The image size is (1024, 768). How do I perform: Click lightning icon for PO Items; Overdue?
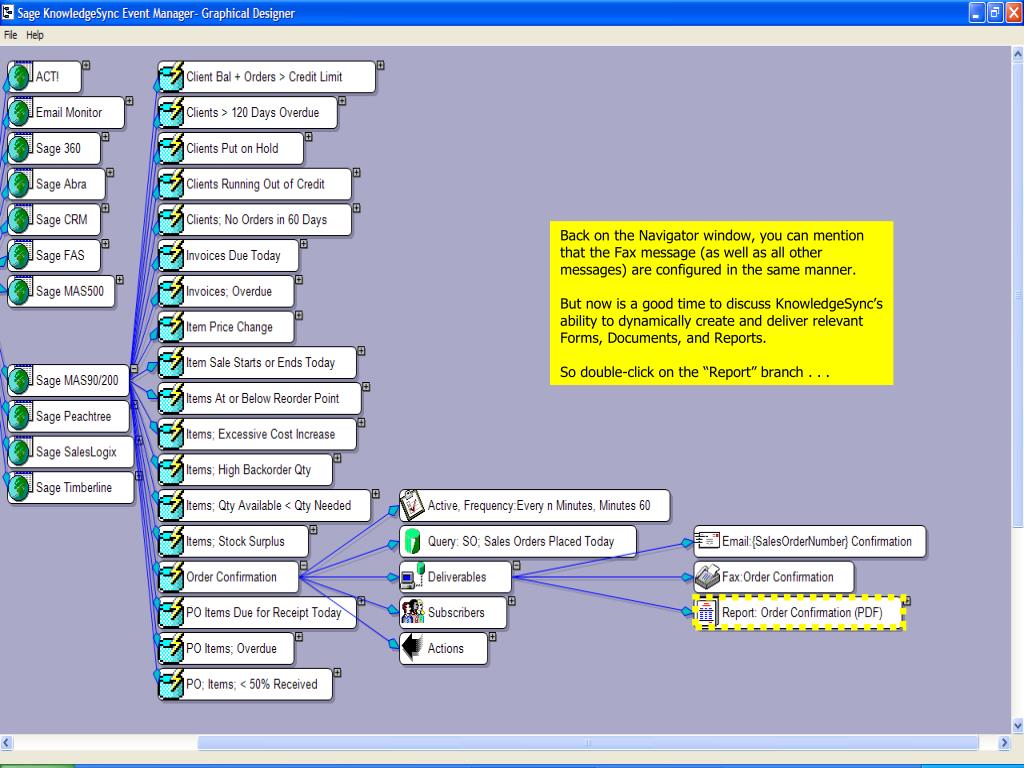point(171,648)
